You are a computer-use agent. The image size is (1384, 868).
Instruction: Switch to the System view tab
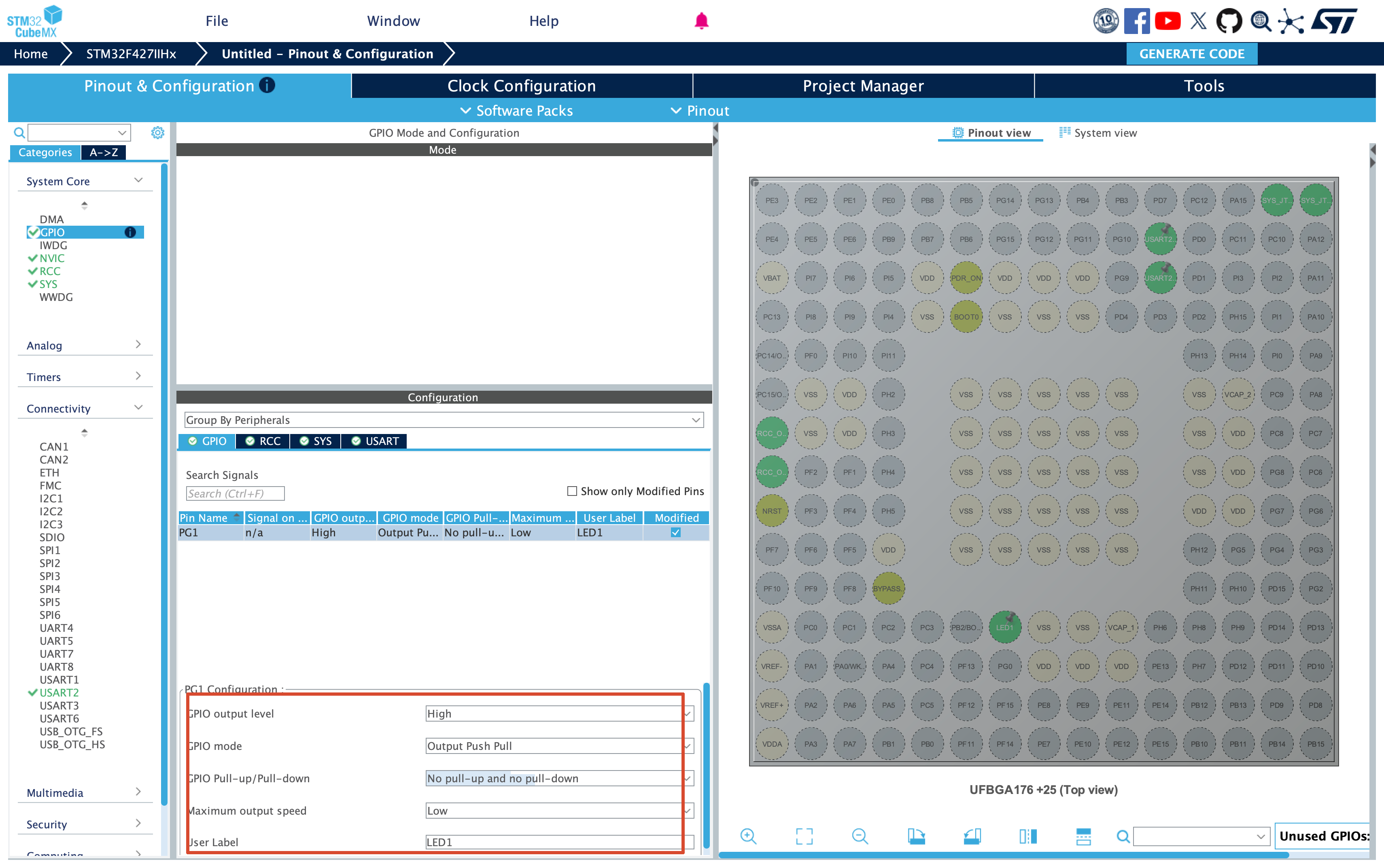pos(1098,133)
